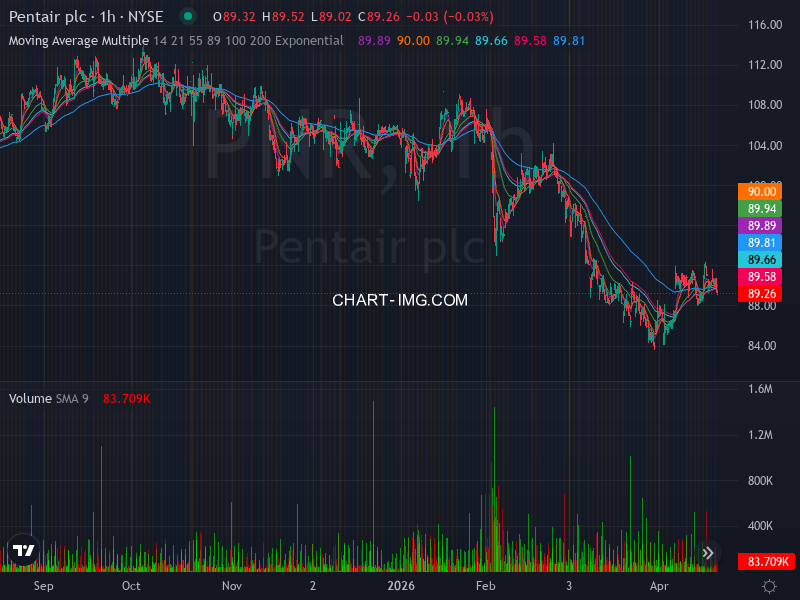Click the scroll-to-latest double arrow button

708,553
